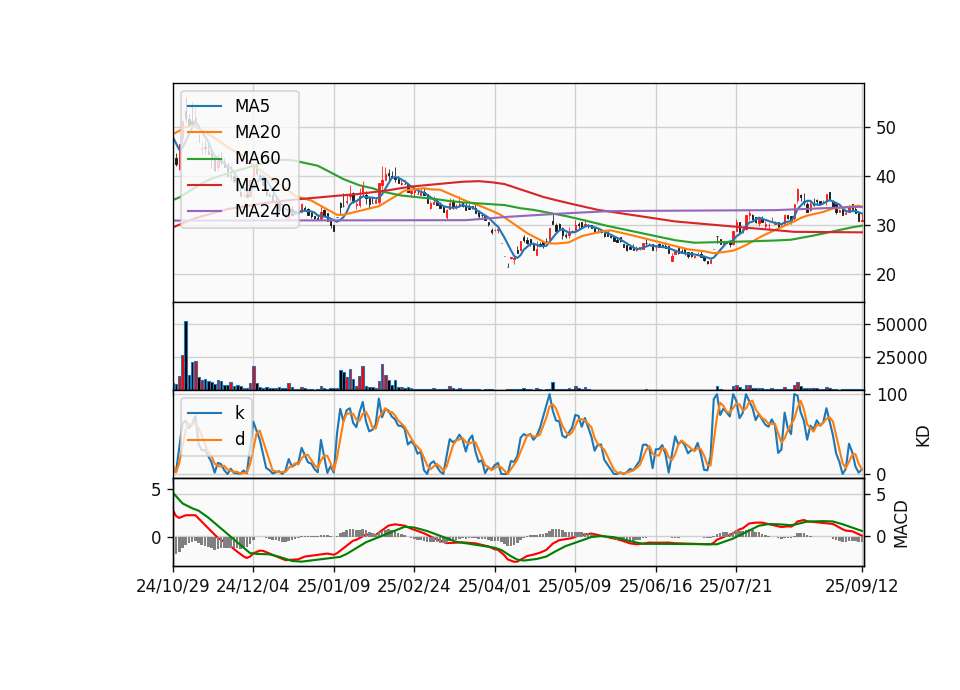Click the KD axis label
This screenshot has height=690, width=960.
(923, 436)
